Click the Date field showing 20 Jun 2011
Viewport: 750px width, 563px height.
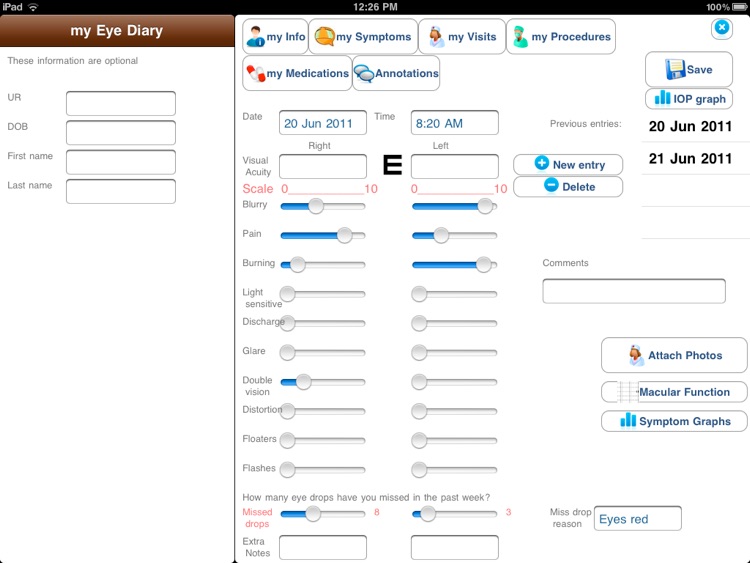[323, 123]
